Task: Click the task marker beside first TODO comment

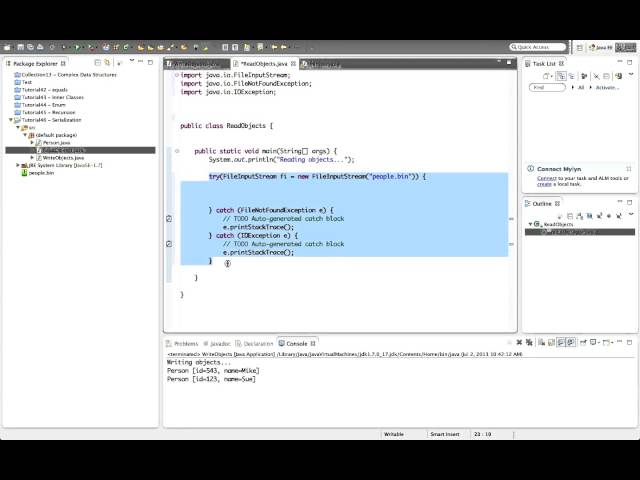Action: (169, 219)
